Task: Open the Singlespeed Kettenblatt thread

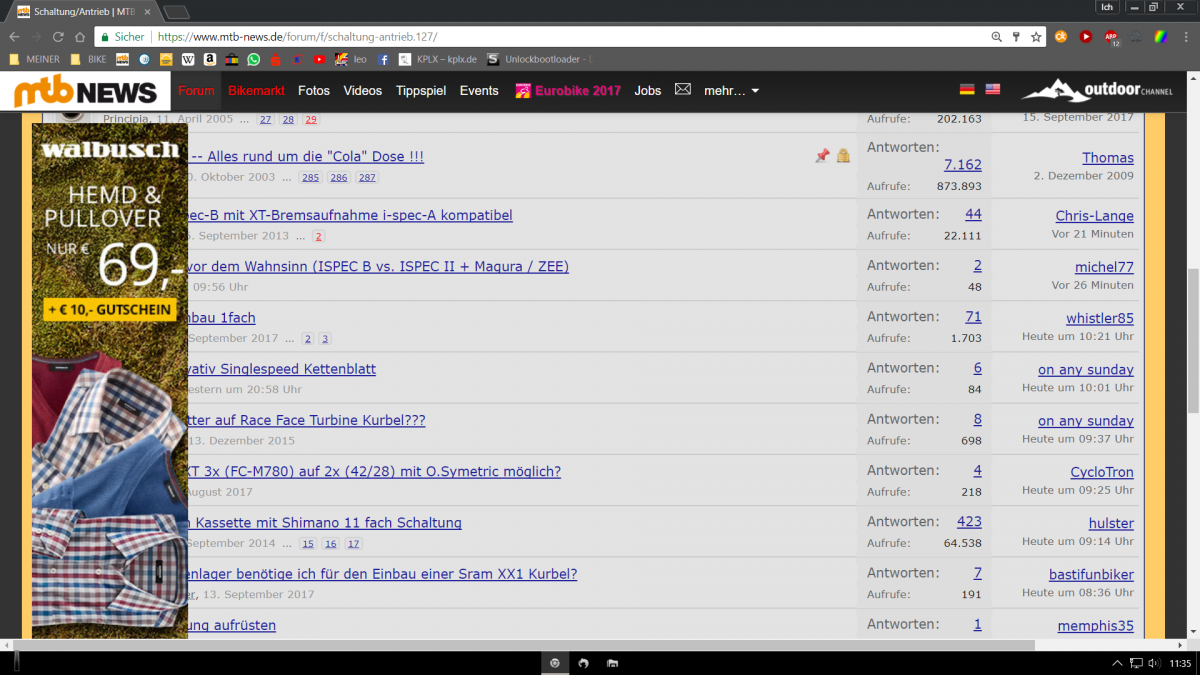Action: pos(282,369)
